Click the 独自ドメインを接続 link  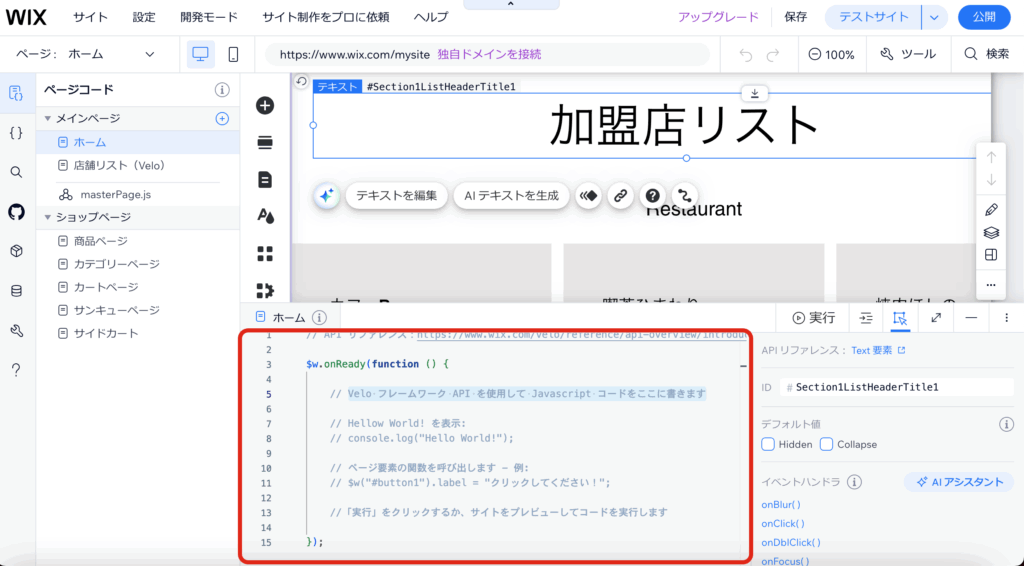[489, 55]
